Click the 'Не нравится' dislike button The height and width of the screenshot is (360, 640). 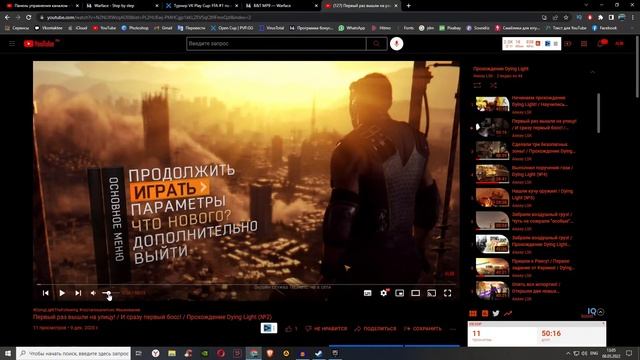point(326,329)
